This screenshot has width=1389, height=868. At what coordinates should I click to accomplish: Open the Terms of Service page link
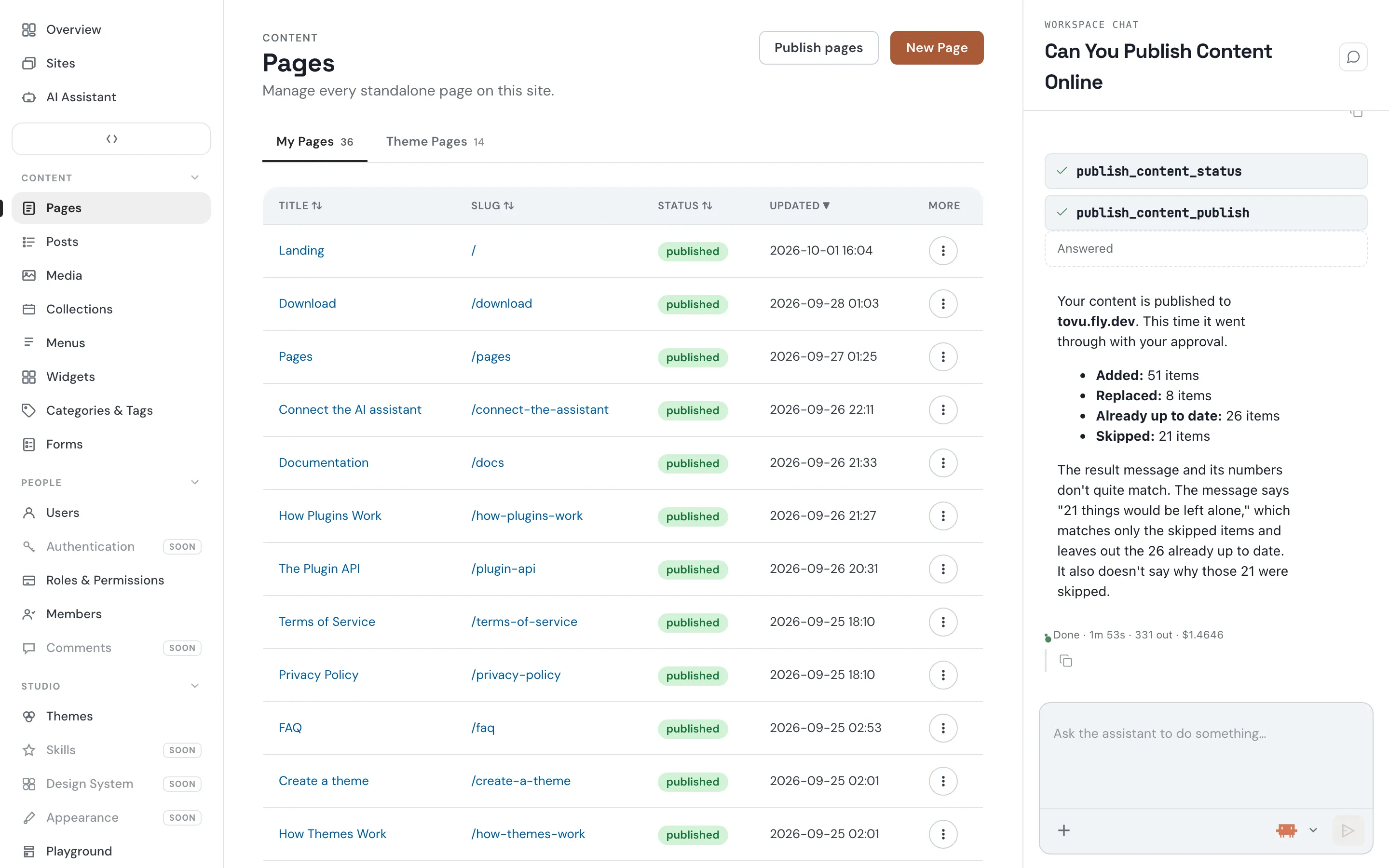pos(327,622)
